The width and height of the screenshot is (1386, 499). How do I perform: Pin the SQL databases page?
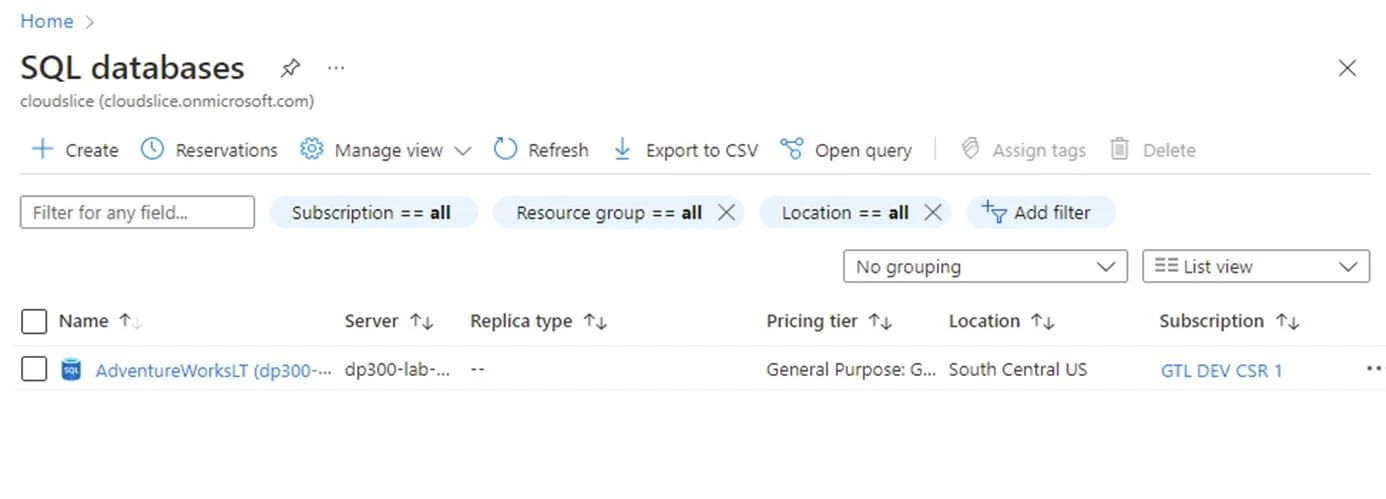tap(290, 68)
